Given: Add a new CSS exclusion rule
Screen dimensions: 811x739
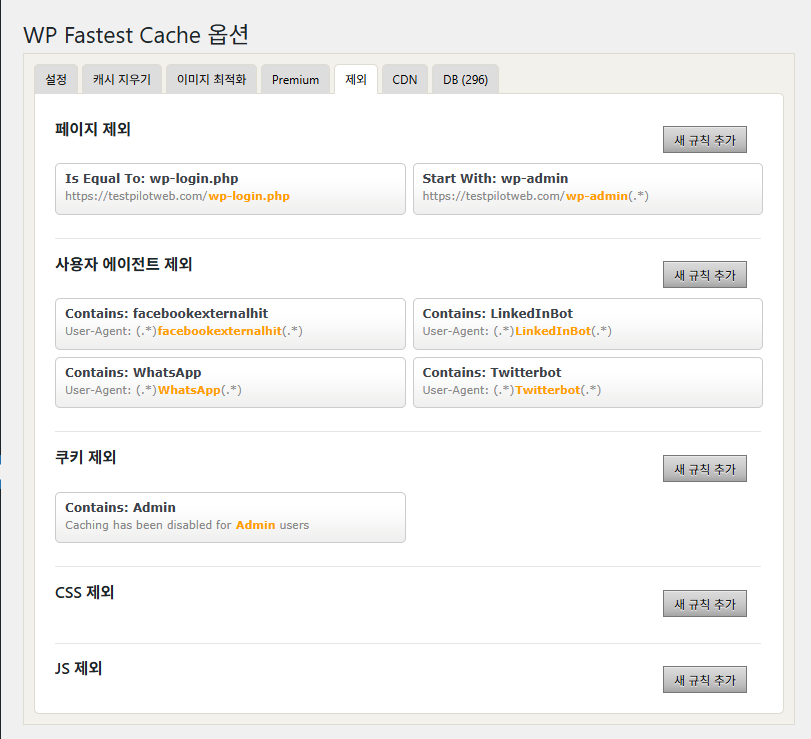Looking at the screenshot, I should coord(704,603).
